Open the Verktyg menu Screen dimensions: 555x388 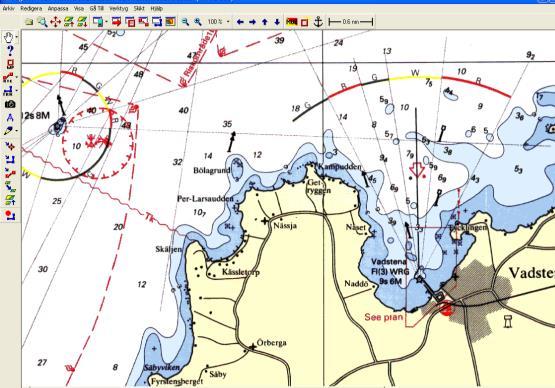[x=118, y=8]
